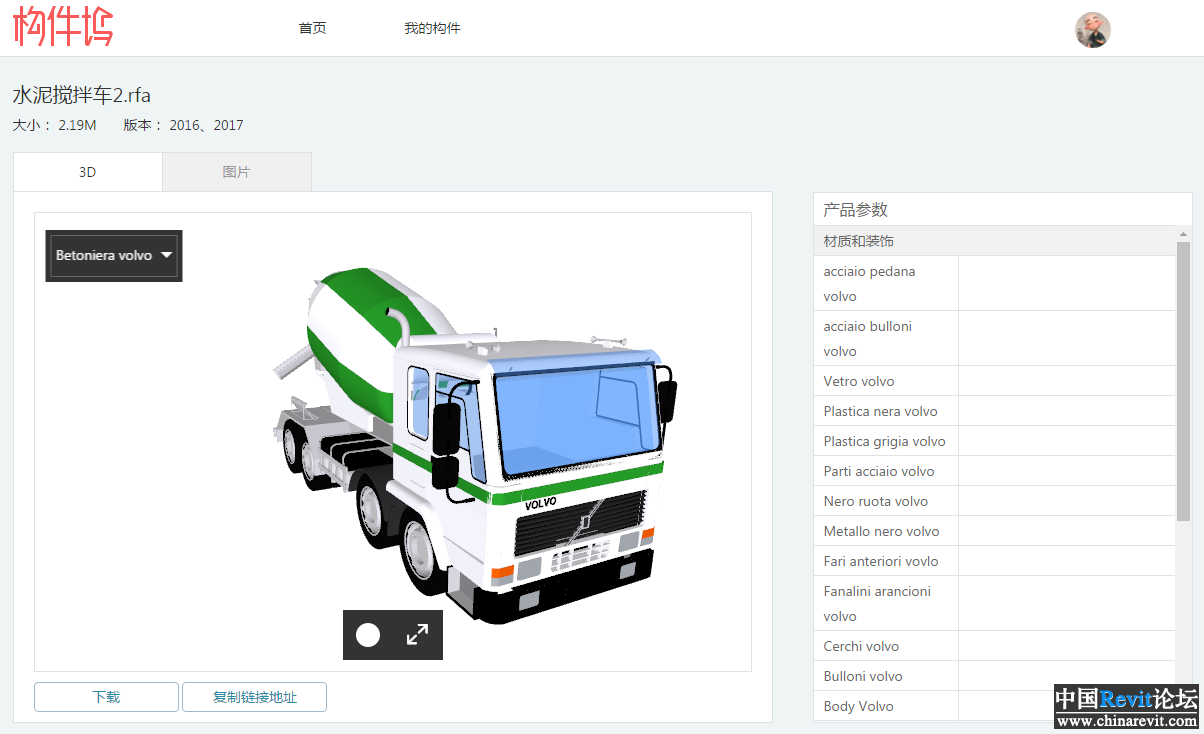Switch to the 图片 tab
Screen dimensions: 1204x734
[236, 172]
